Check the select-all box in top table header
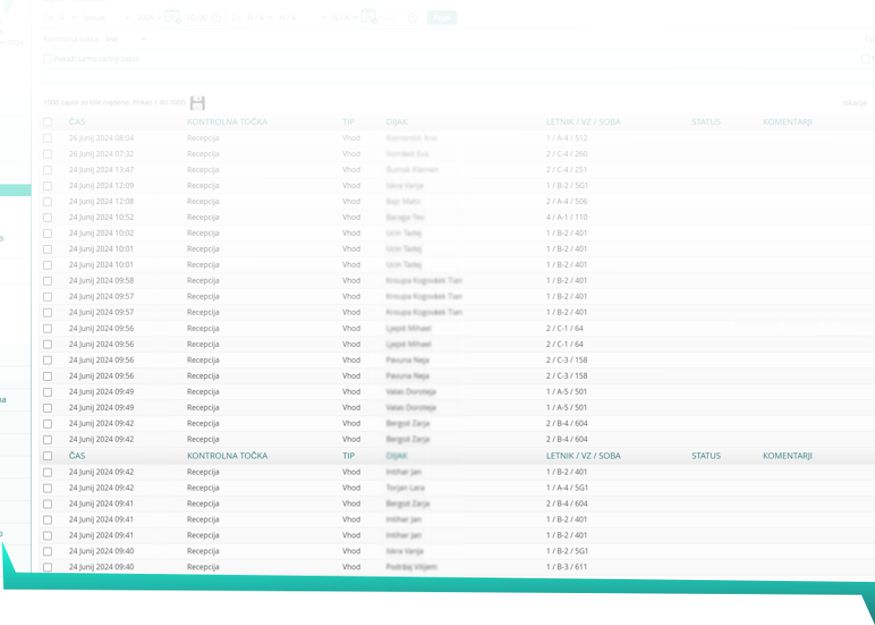The image size is (875, 625). (x=48, y=122)
